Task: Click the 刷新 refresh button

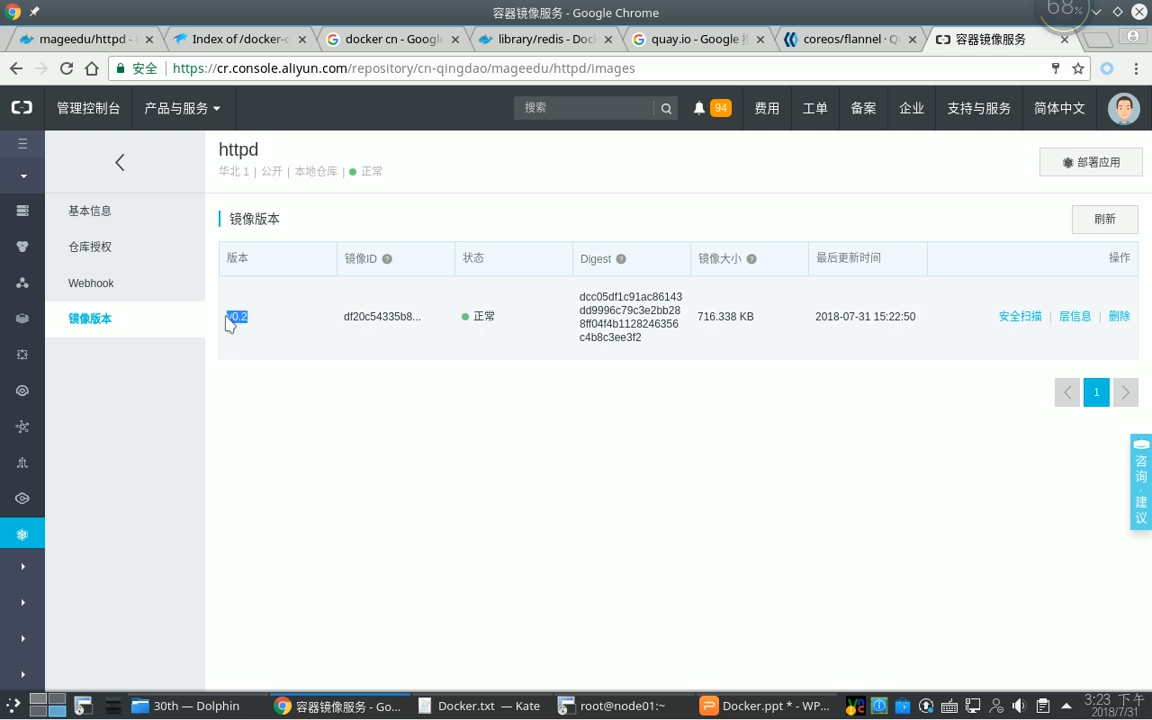Action: click(x=1105, y=219)
